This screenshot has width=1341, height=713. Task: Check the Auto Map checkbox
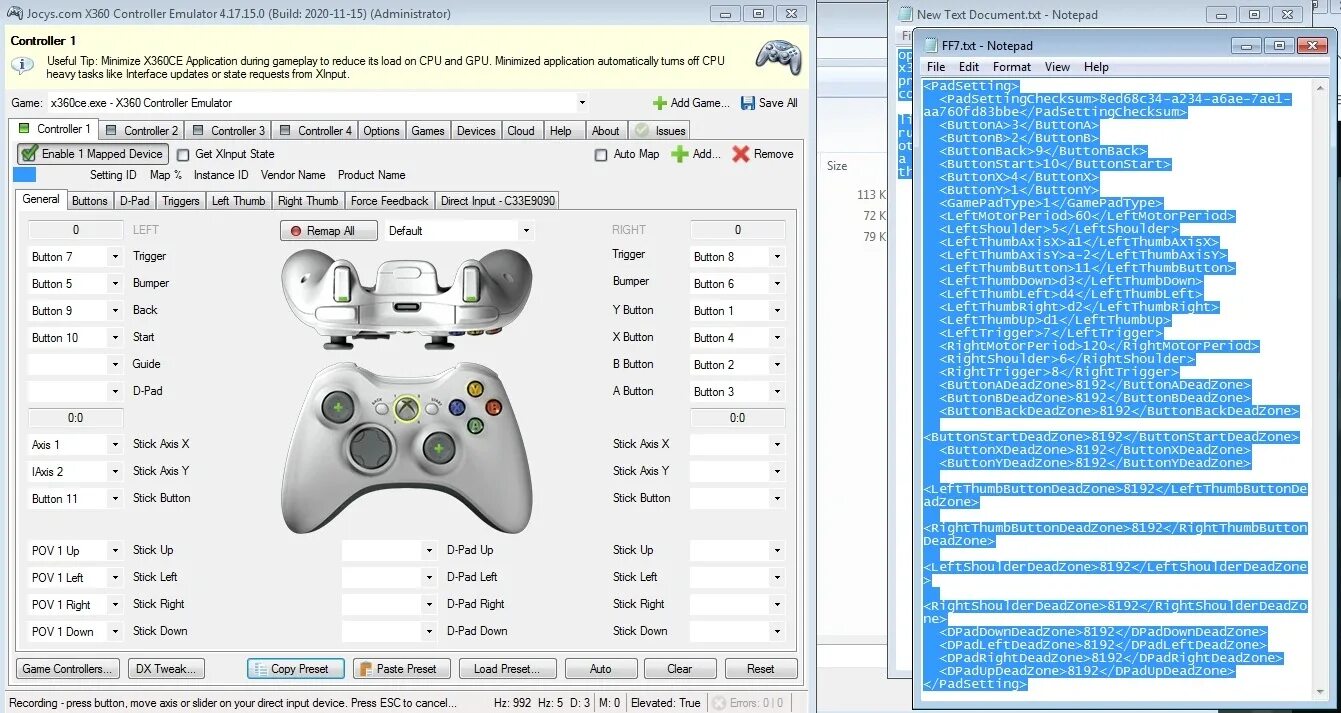[x=601, y=155]
